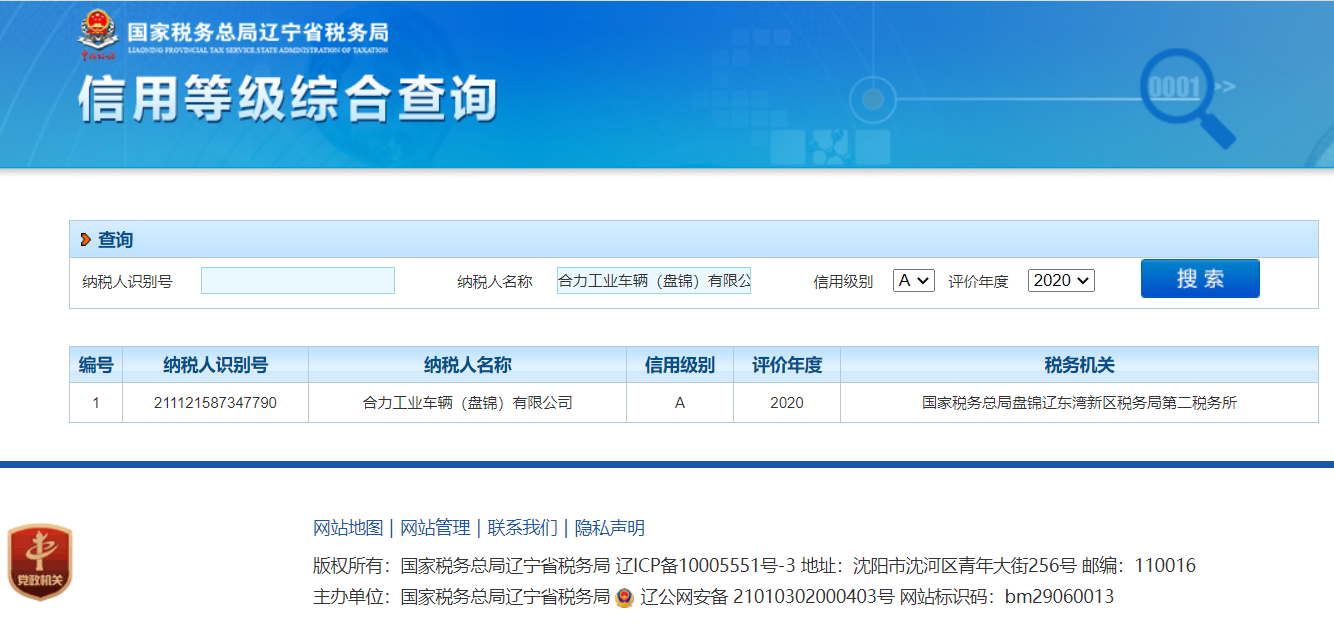The height and width of the screenshot is (627, 1334).
Task: Select 2020 in the evaluation year combo box
Action: click(1060, 280)
